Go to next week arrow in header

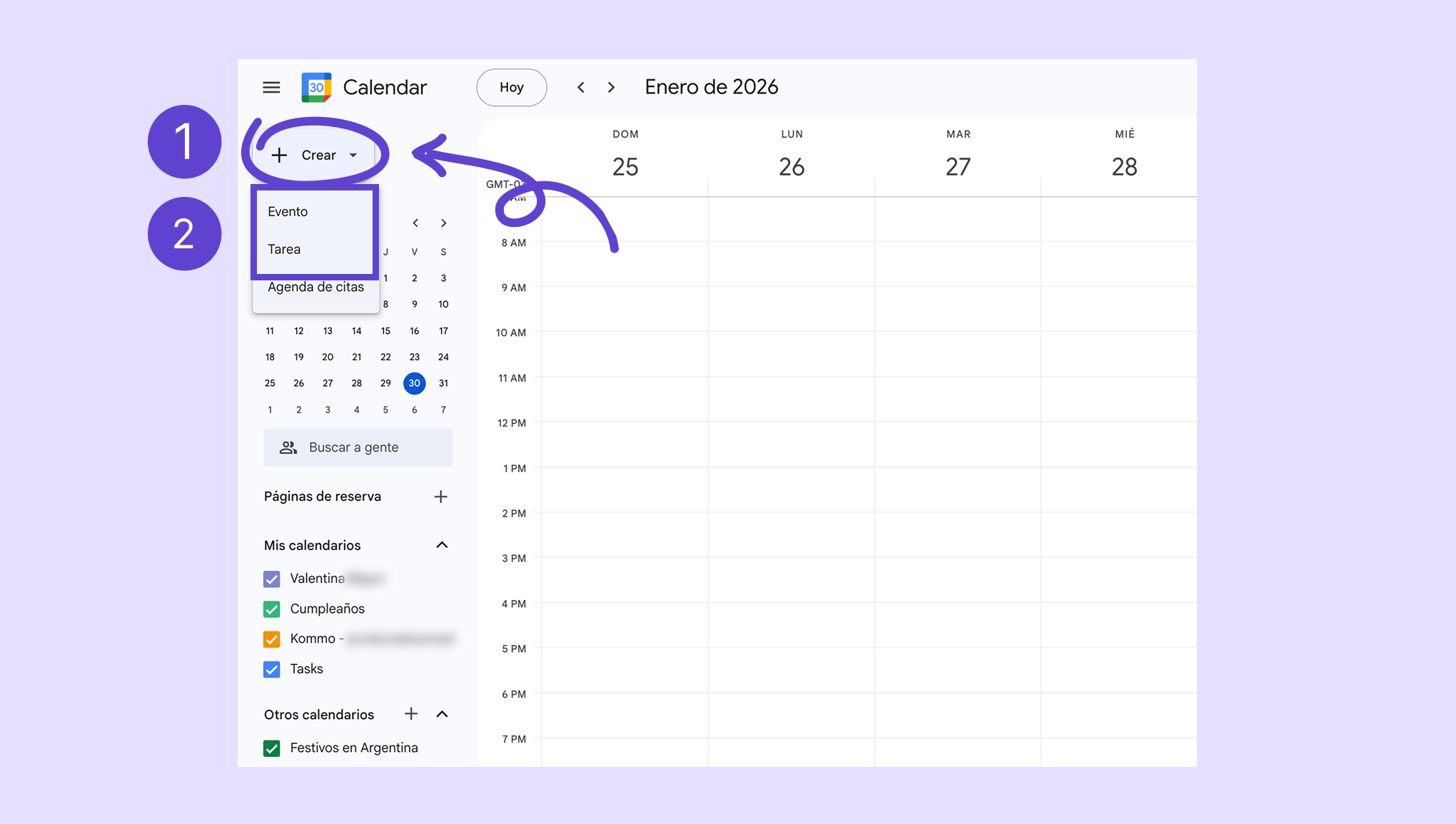click(611, 87)
